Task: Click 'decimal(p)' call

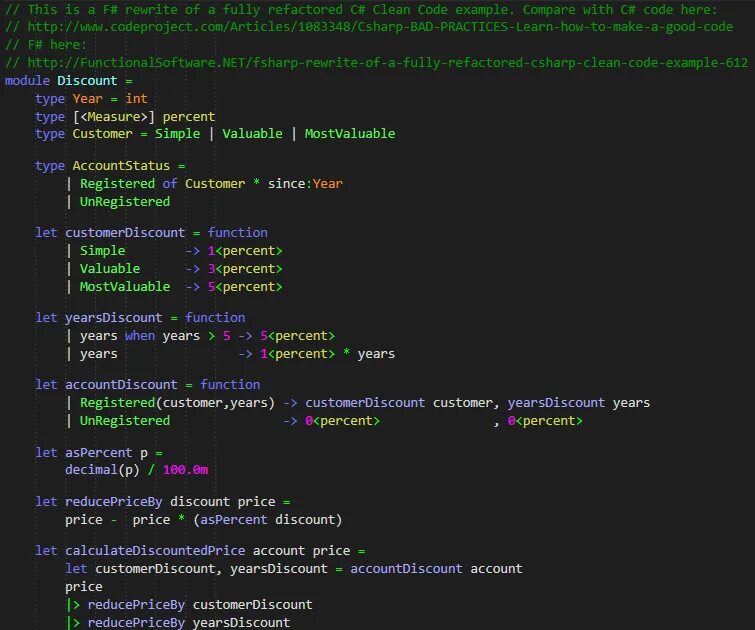Action: click(x=103, y=470)
